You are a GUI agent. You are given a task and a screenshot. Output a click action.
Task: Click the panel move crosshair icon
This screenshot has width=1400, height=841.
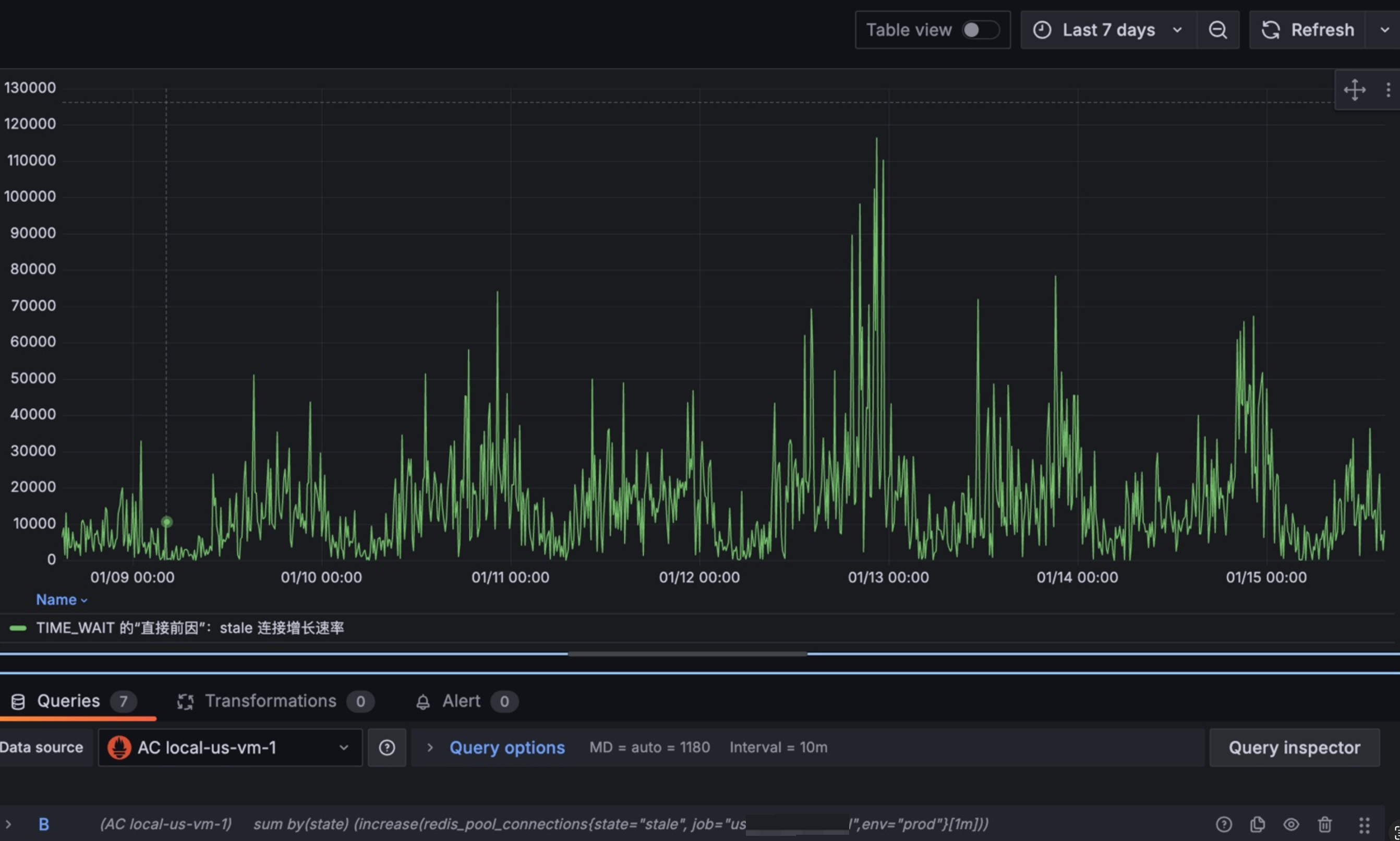tap(1354, 90)
